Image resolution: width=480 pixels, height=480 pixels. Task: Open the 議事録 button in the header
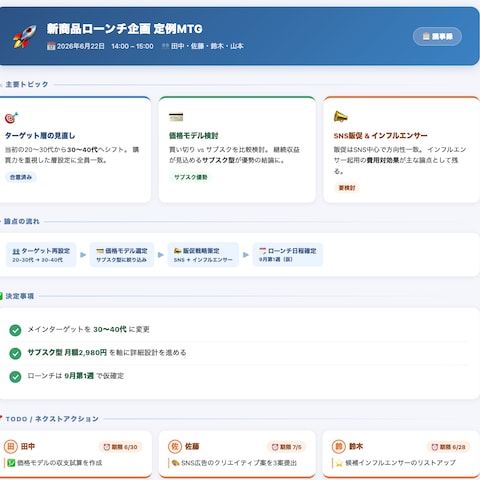437,36
